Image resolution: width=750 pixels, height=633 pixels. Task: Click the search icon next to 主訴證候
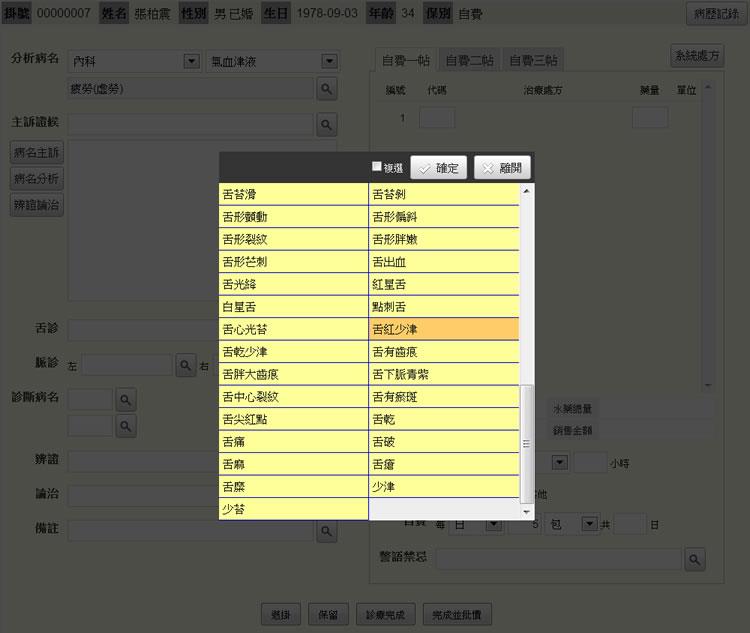click(327, 124)
